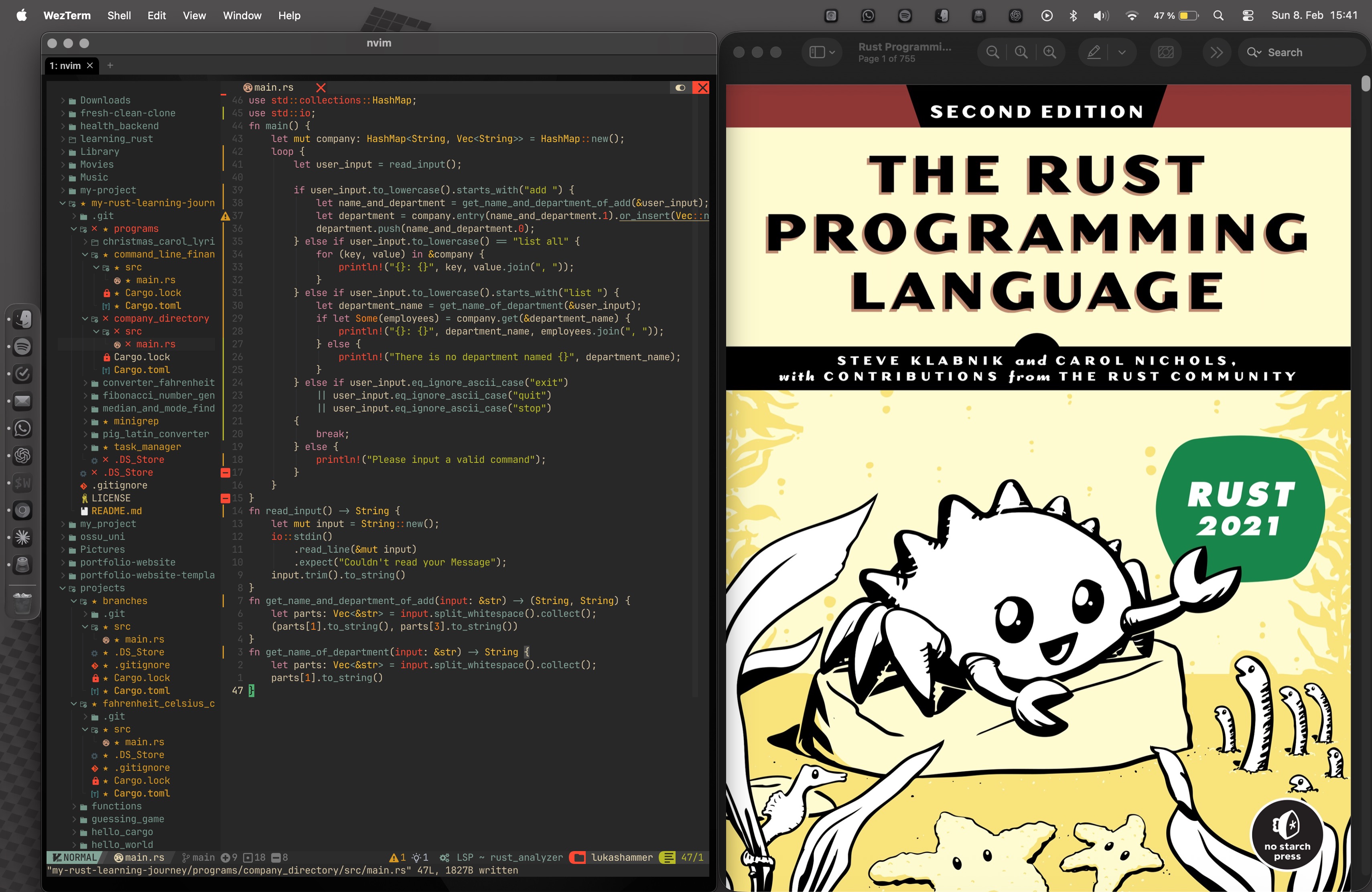Click the Wi-Fi icon in menu bar

(x=1132, y=16)
